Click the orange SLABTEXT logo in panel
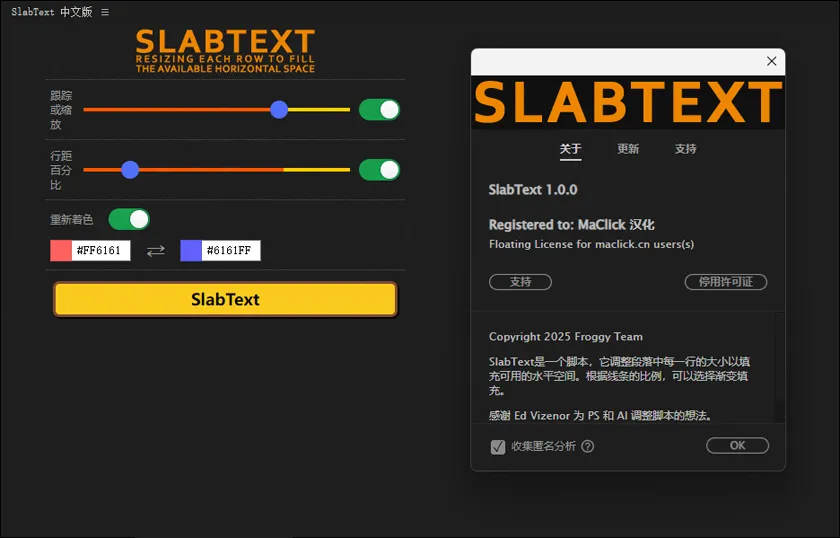Image resolution: width=840 pixels, height=538 pixels. click(x=225, y=50)
